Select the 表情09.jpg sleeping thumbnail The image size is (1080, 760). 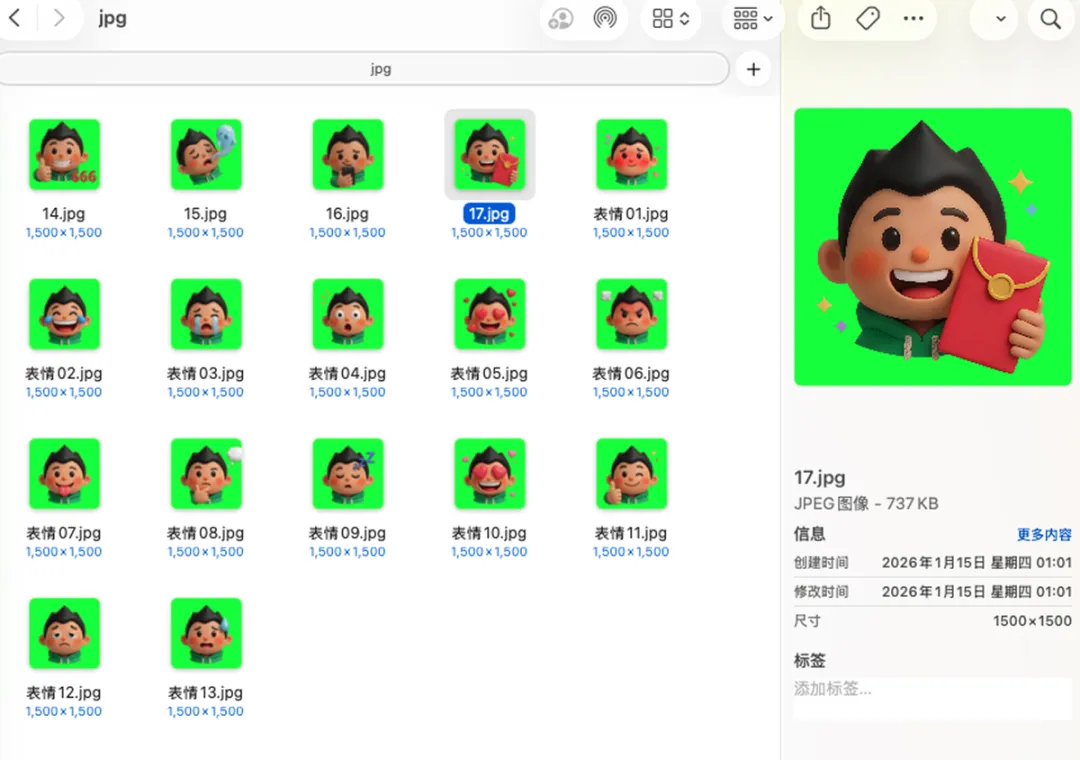(348, 473)
